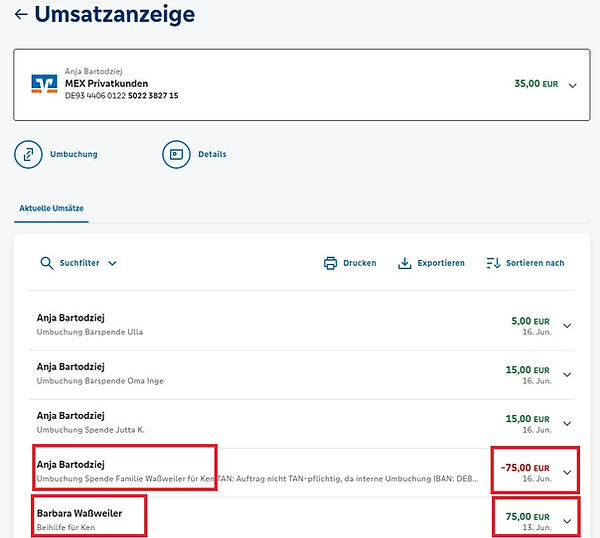Click the Umbuchung transfer icon

pos(28,155)
